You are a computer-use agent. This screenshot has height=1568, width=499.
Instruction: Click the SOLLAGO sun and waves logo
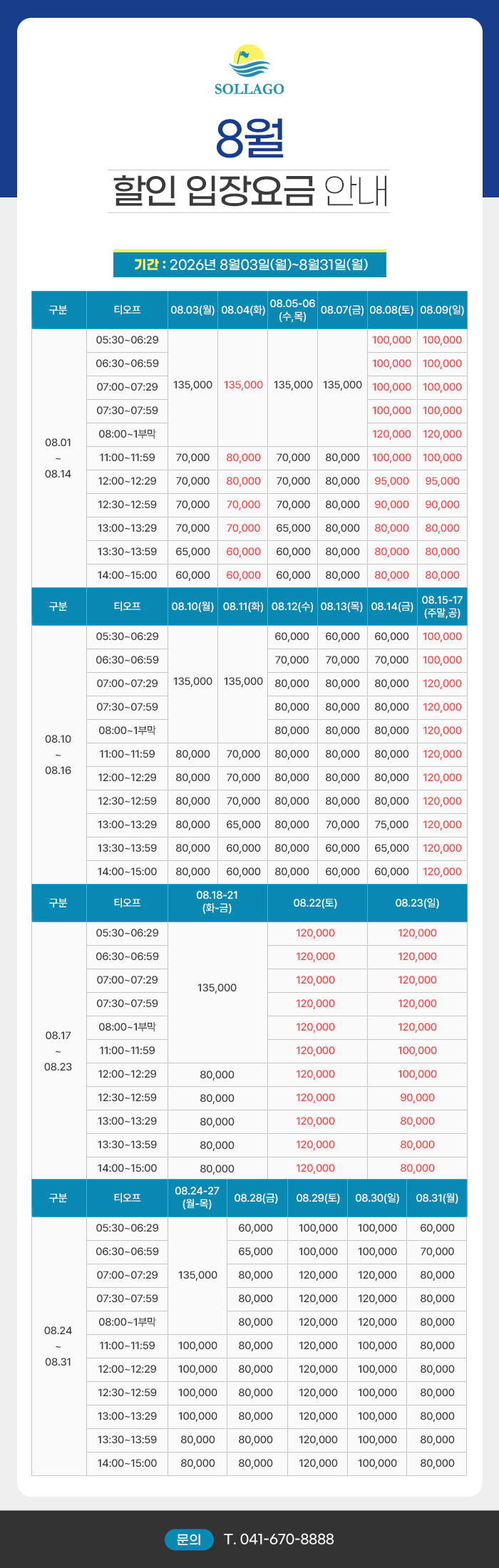(x=249, y=61)
